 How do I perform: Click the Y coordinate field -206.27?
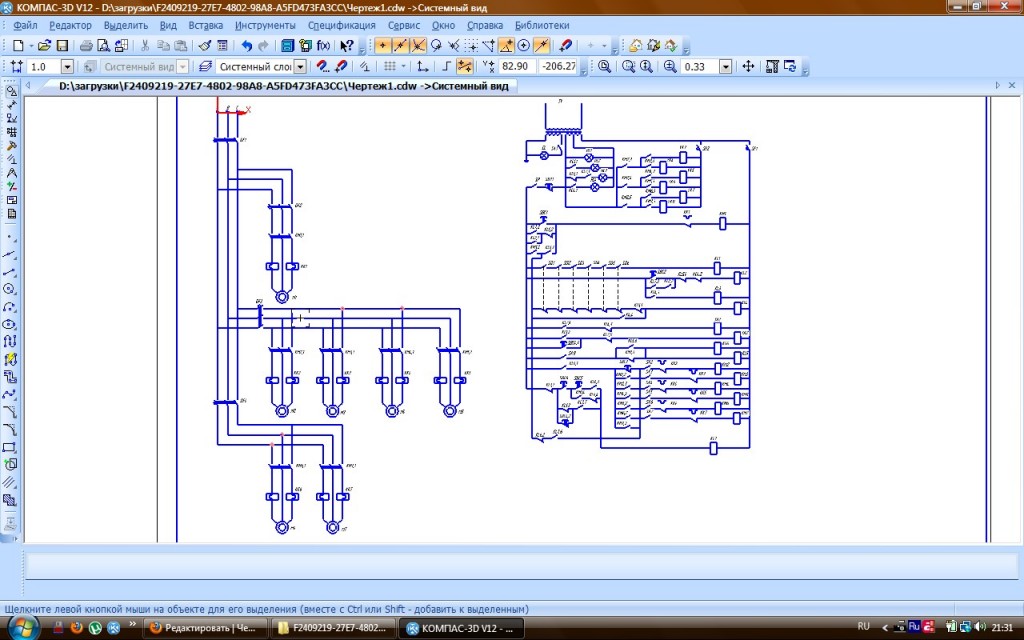pos(559,66)
